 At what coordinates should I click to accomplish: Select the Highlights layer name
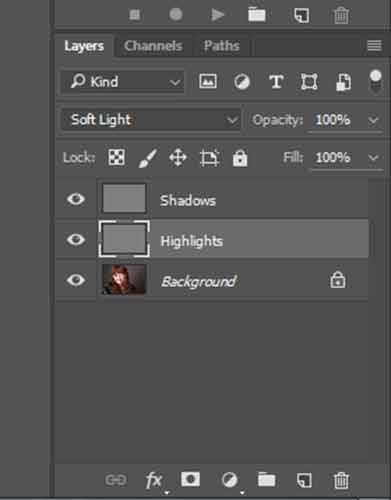[191, 241]
